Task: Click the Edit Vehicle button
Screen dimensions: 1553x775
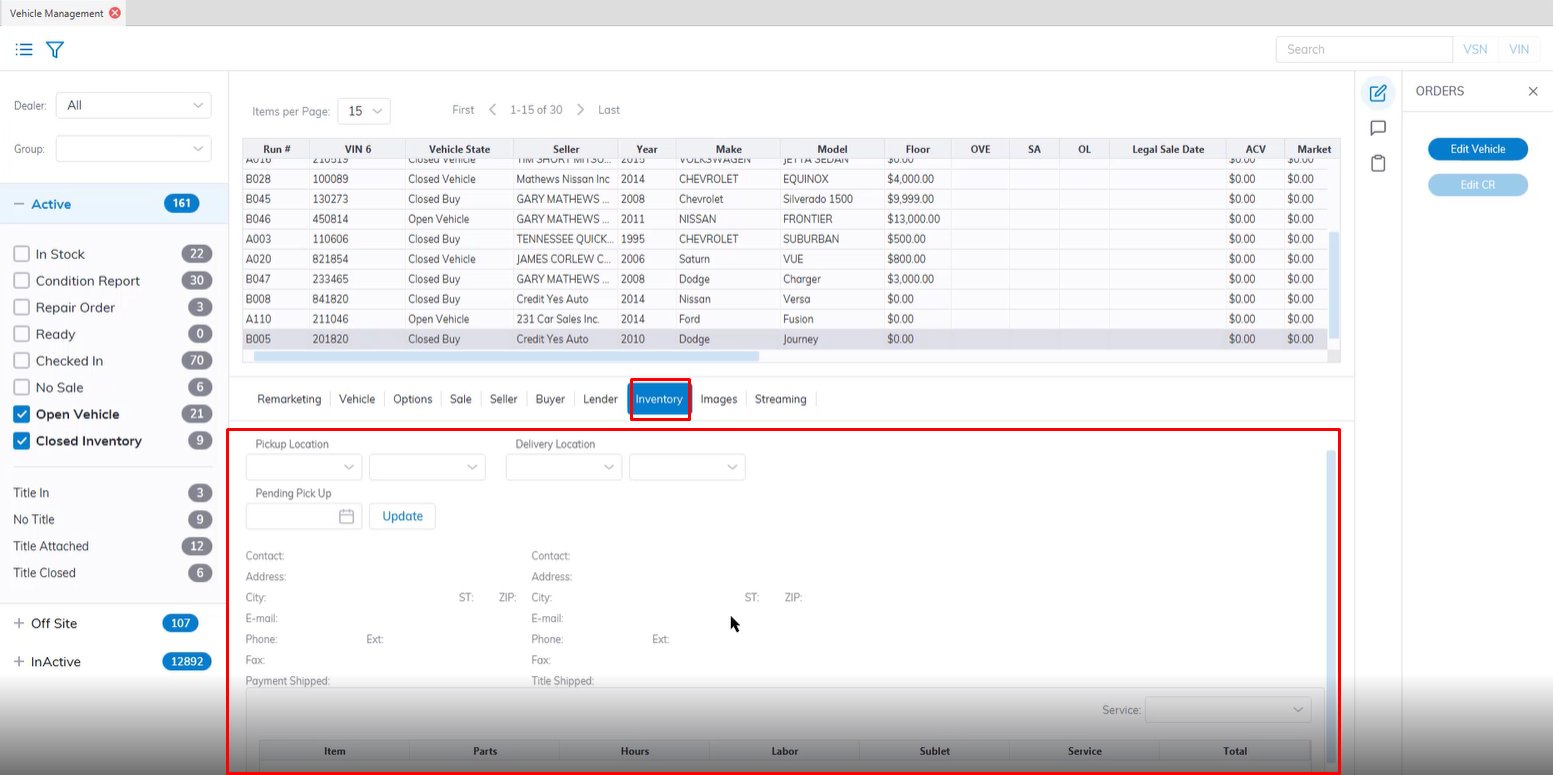Action: (x=1477, y=149)
